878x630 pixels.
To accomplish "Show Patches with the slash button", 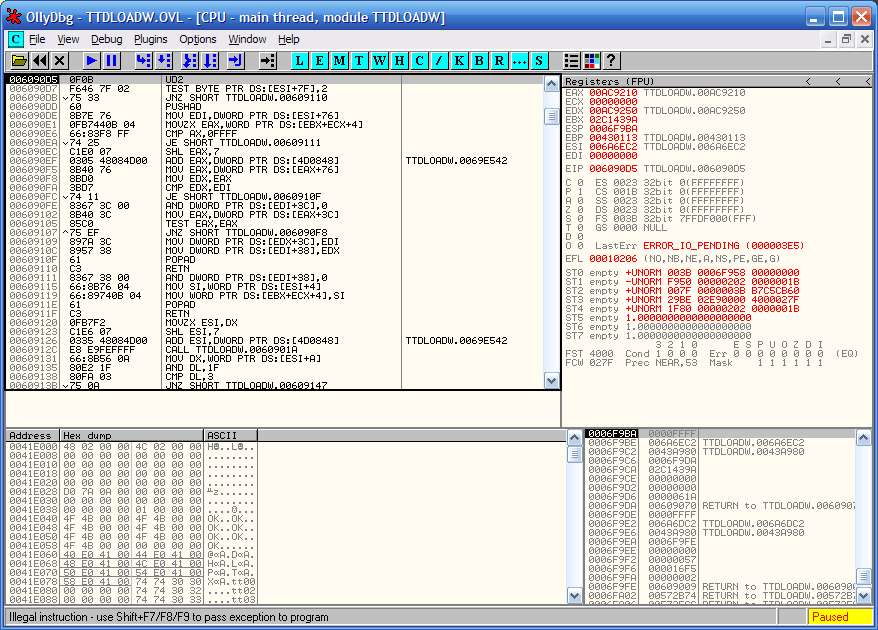I will (x=439, y=60).
